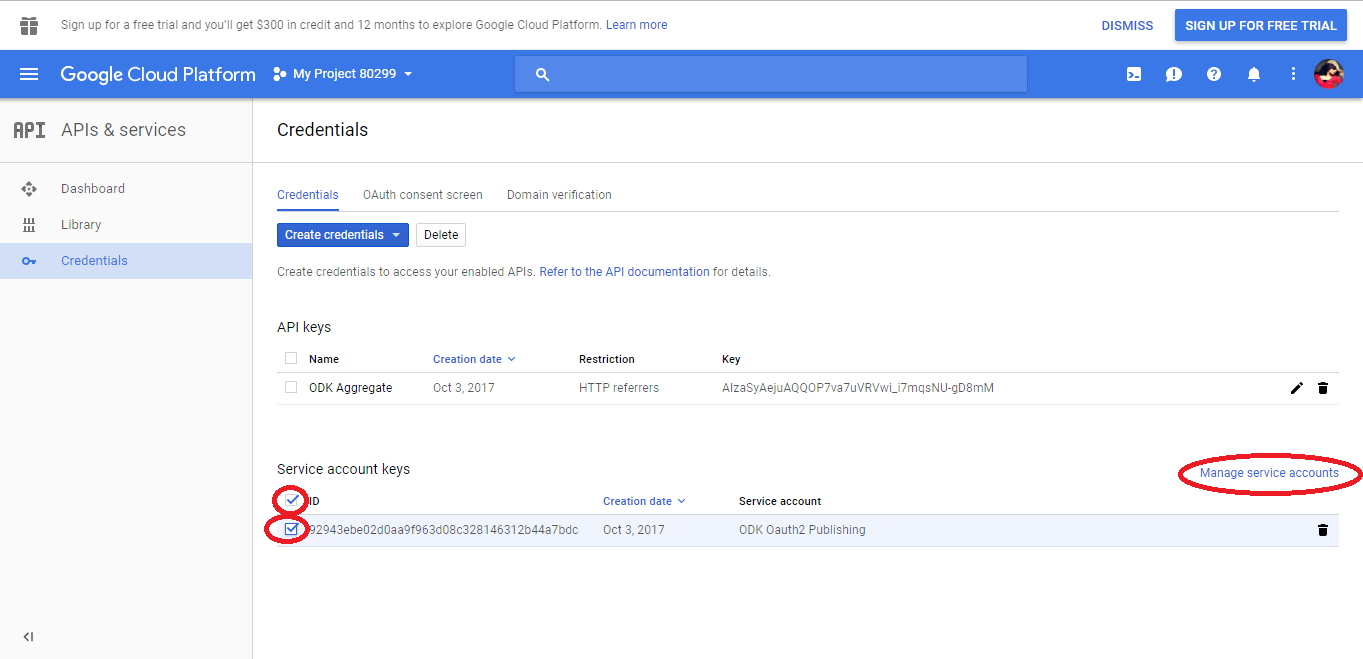Click the Restriction column header
Image resolution: width=1363 pixels, height=659 pixels.
tap(607, 359)
